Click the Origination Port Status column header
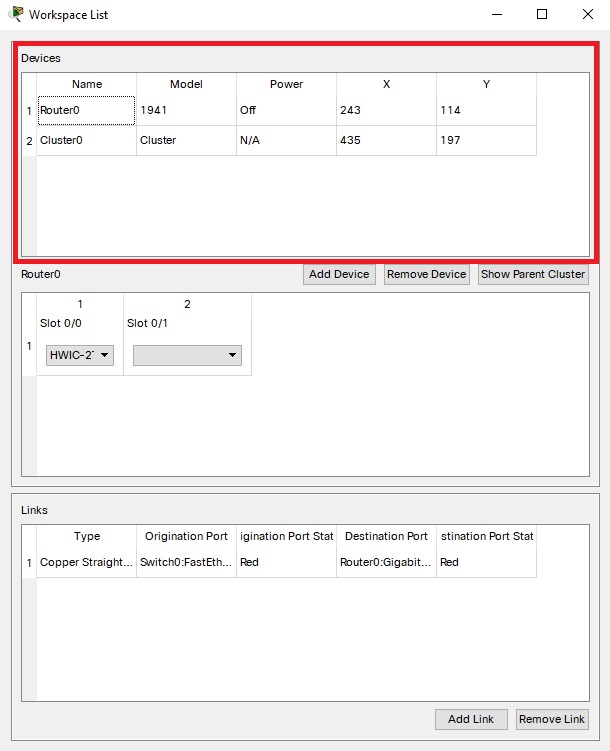610x751 pixels. pos(286,536)
